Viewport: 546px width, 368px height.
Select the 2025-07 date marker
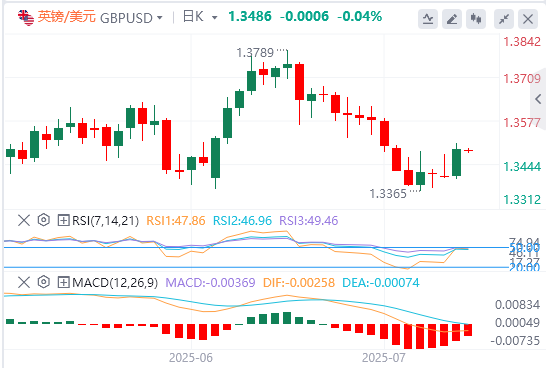384,358
